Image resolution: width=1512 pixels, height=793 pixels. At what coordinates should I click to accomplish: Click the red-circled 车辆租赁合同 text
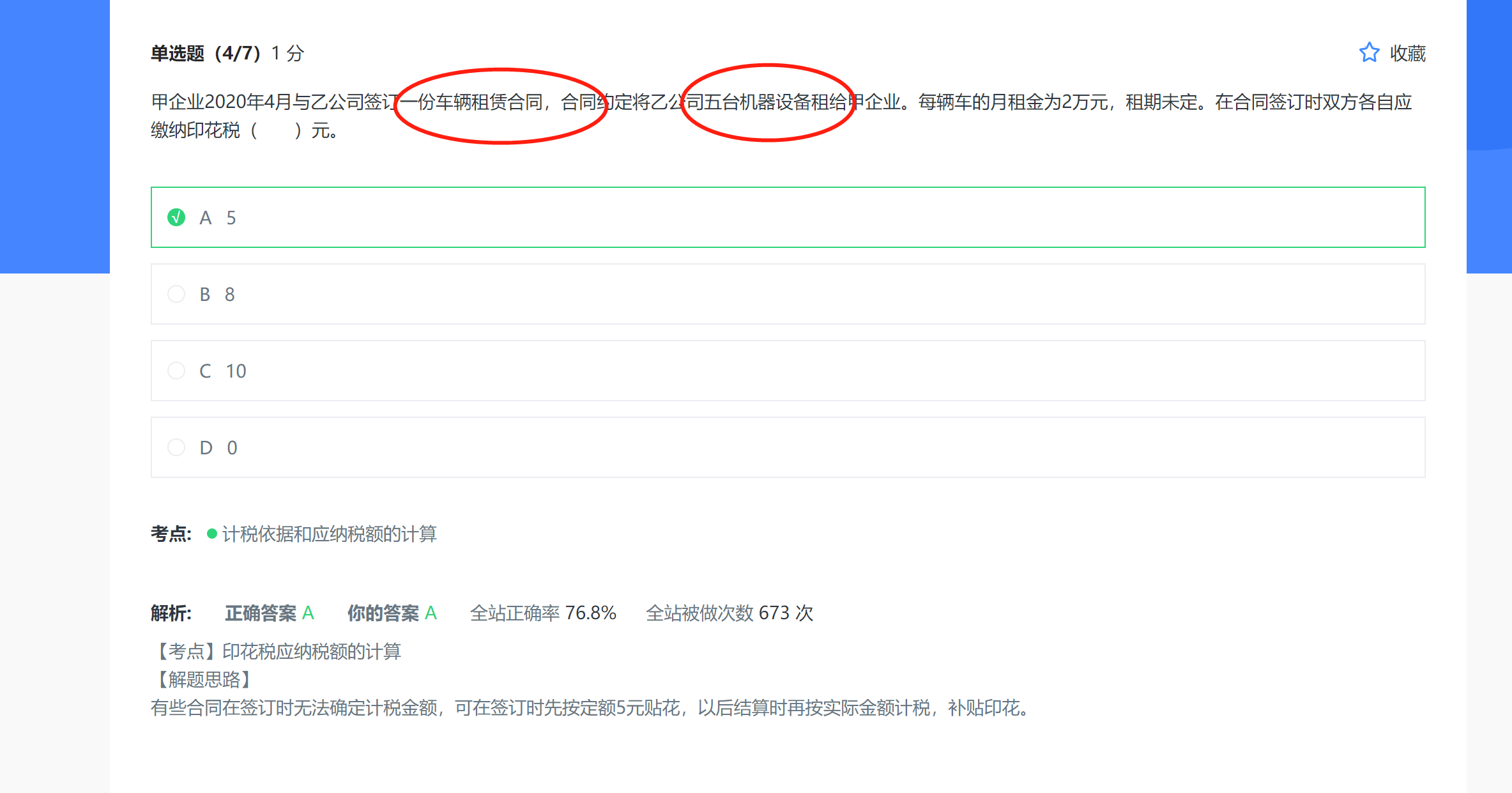point(489,102)
